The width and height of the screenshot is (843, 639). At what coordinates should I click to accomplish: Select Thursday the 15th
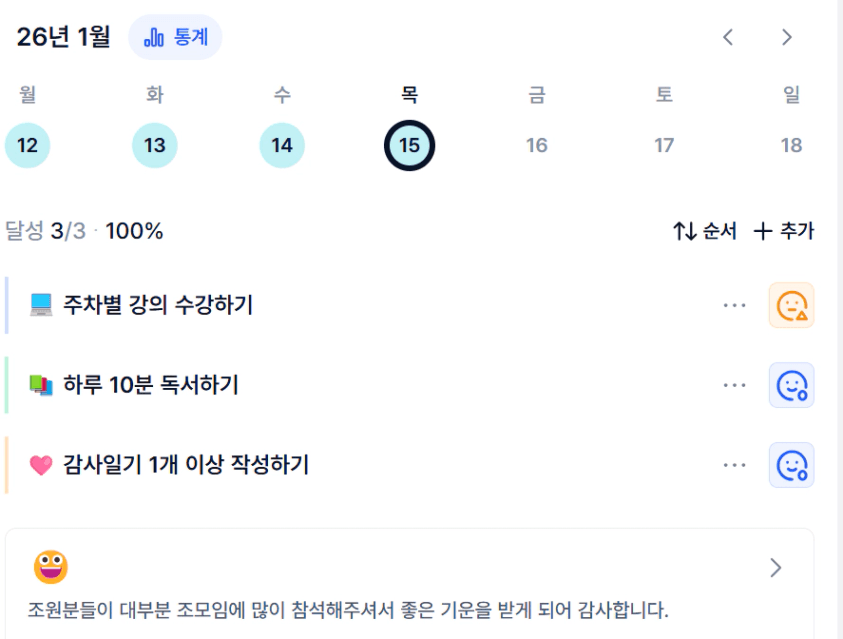click(x=409, y=145)
